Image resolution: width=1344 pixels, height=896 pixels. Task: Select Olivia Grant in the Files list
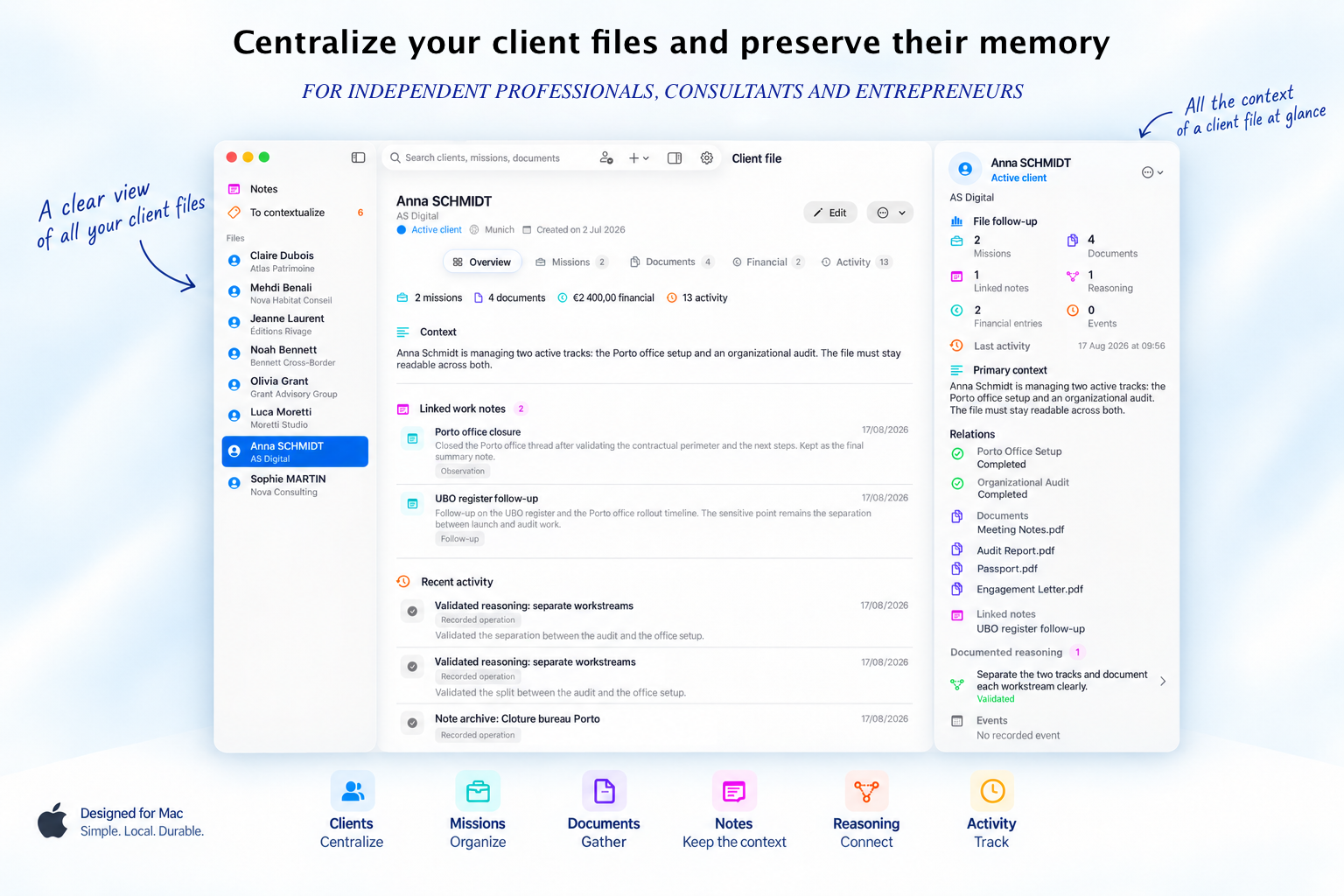295,387
